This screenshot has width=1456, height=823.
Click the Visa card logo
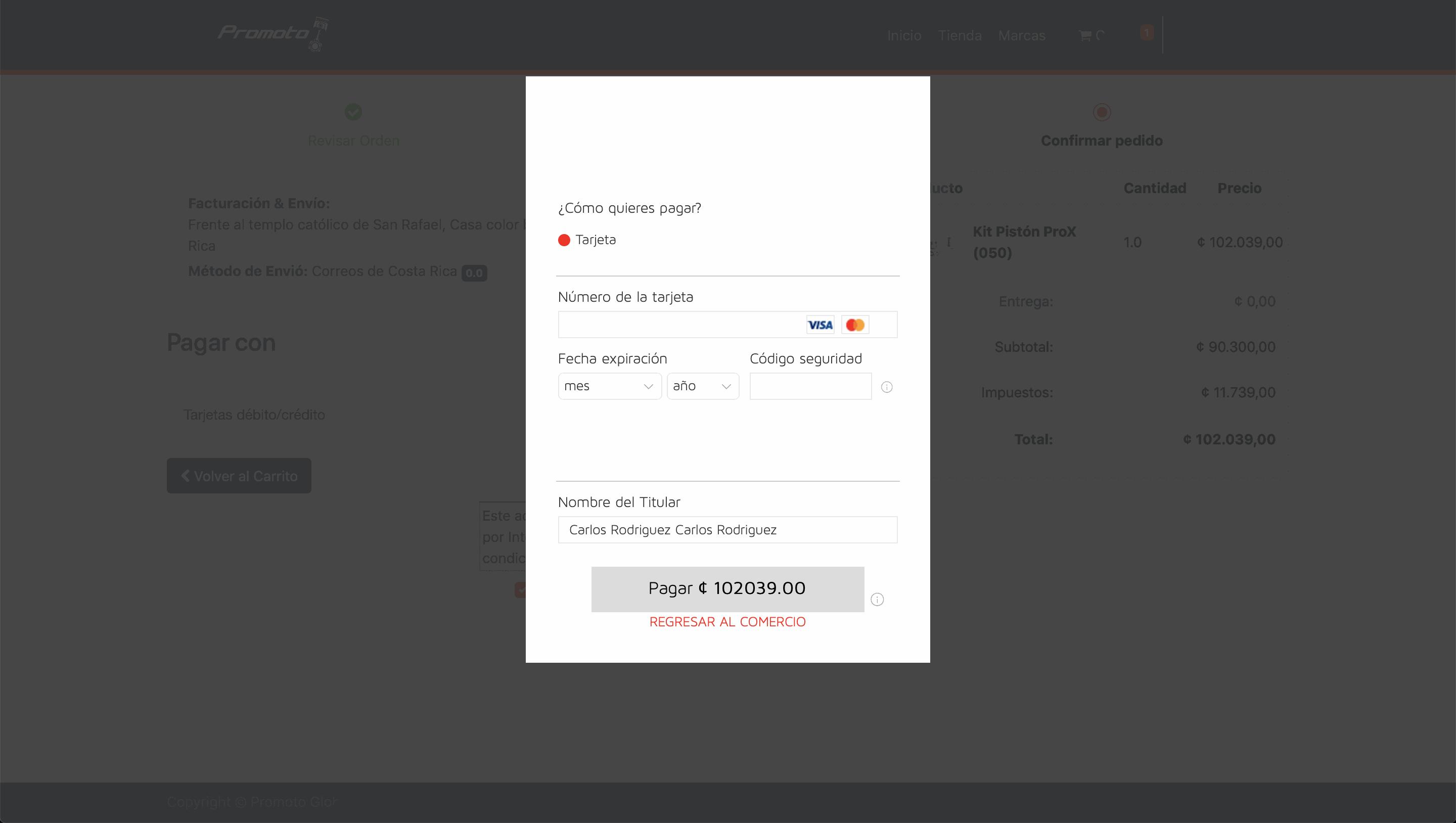(820, 325)
